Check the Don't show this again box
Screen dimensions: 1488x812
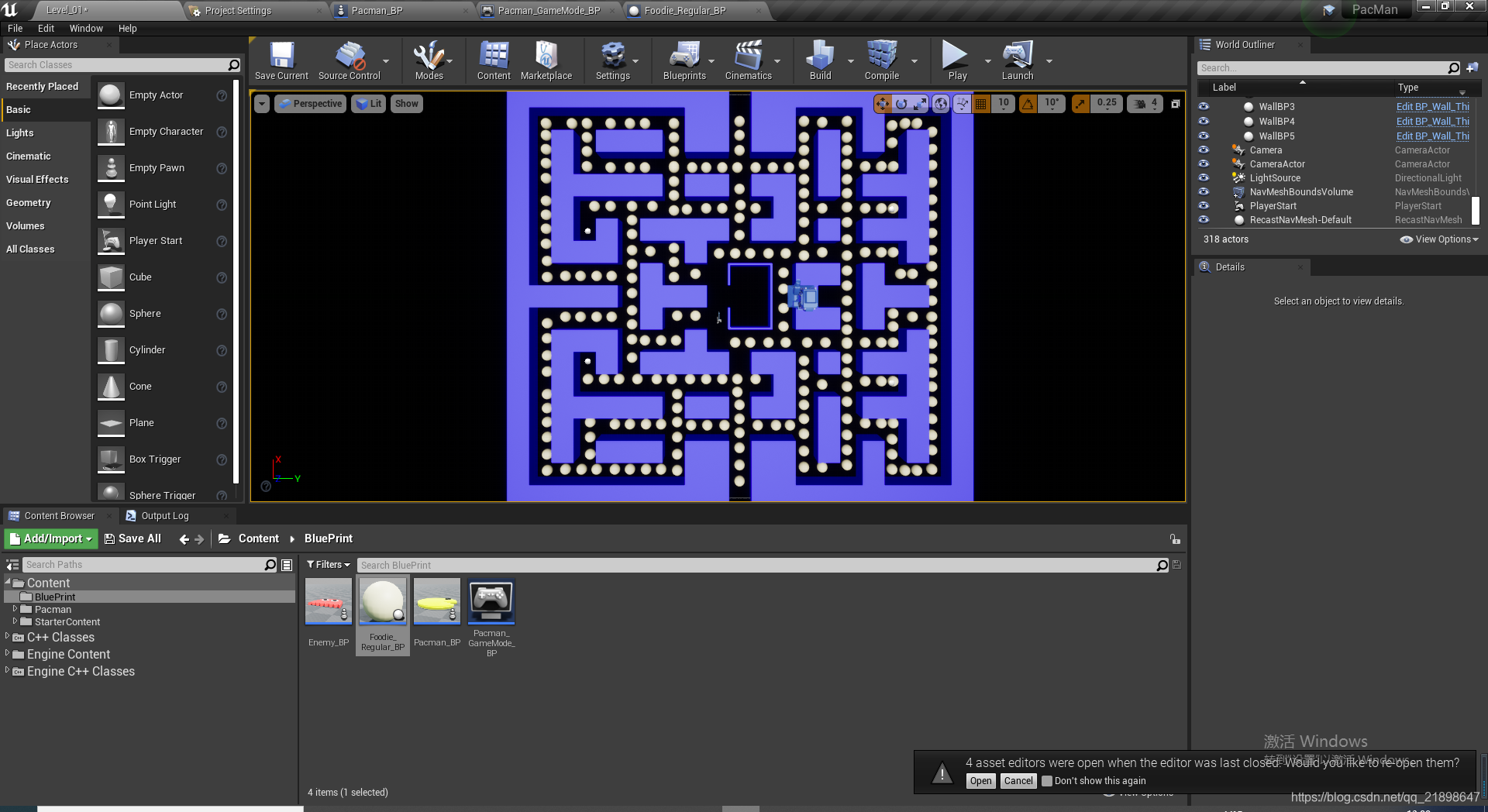coord(1047,781)
